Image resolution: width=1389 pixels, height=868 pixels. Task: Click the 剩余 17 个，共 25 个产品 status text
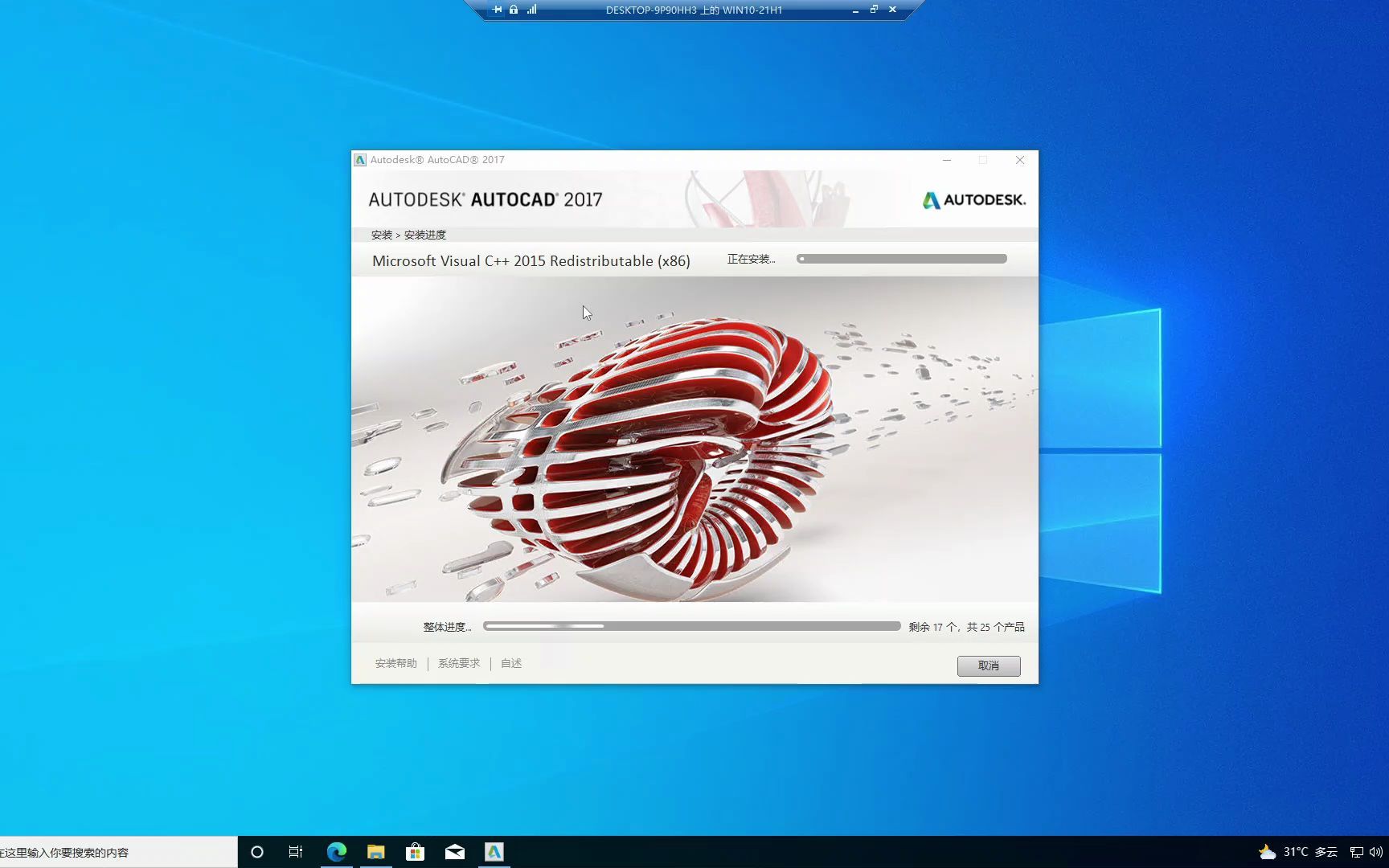tap(966, 627)
